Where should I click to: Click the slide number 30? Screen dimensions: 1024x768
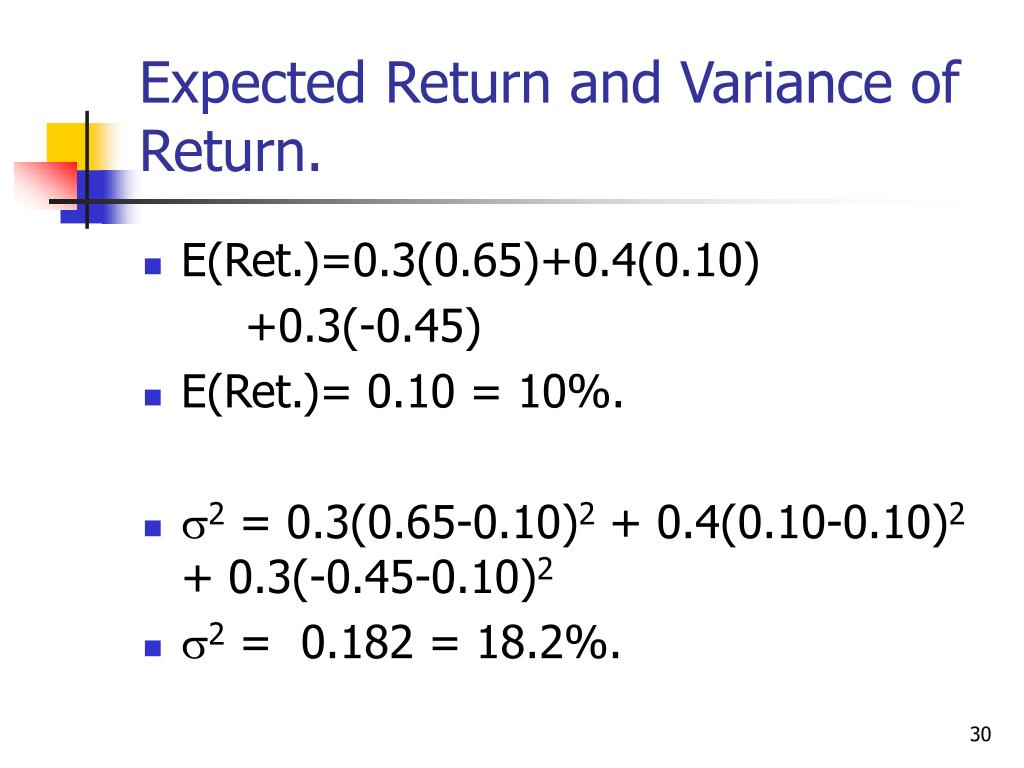coord(980,735)
